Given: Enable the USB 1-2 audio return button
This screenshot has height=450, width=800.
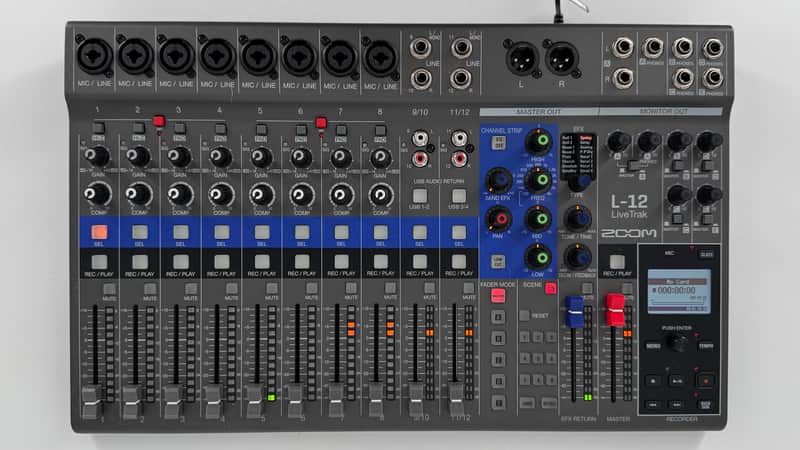Looking at the screenshot, I should (420, 195).
